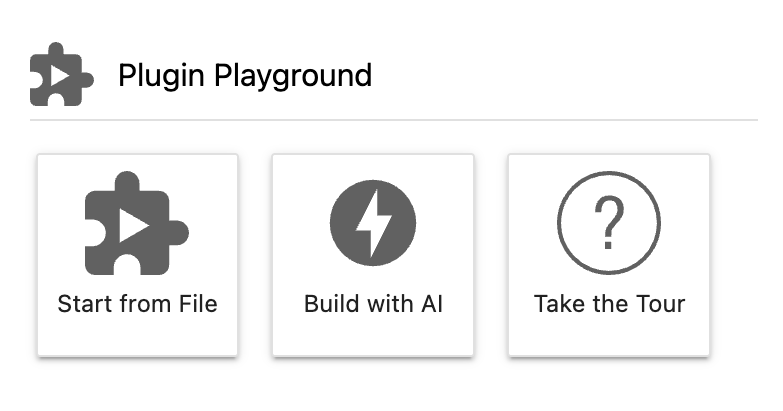Click the "Start from File" text label

click(137, 304)
